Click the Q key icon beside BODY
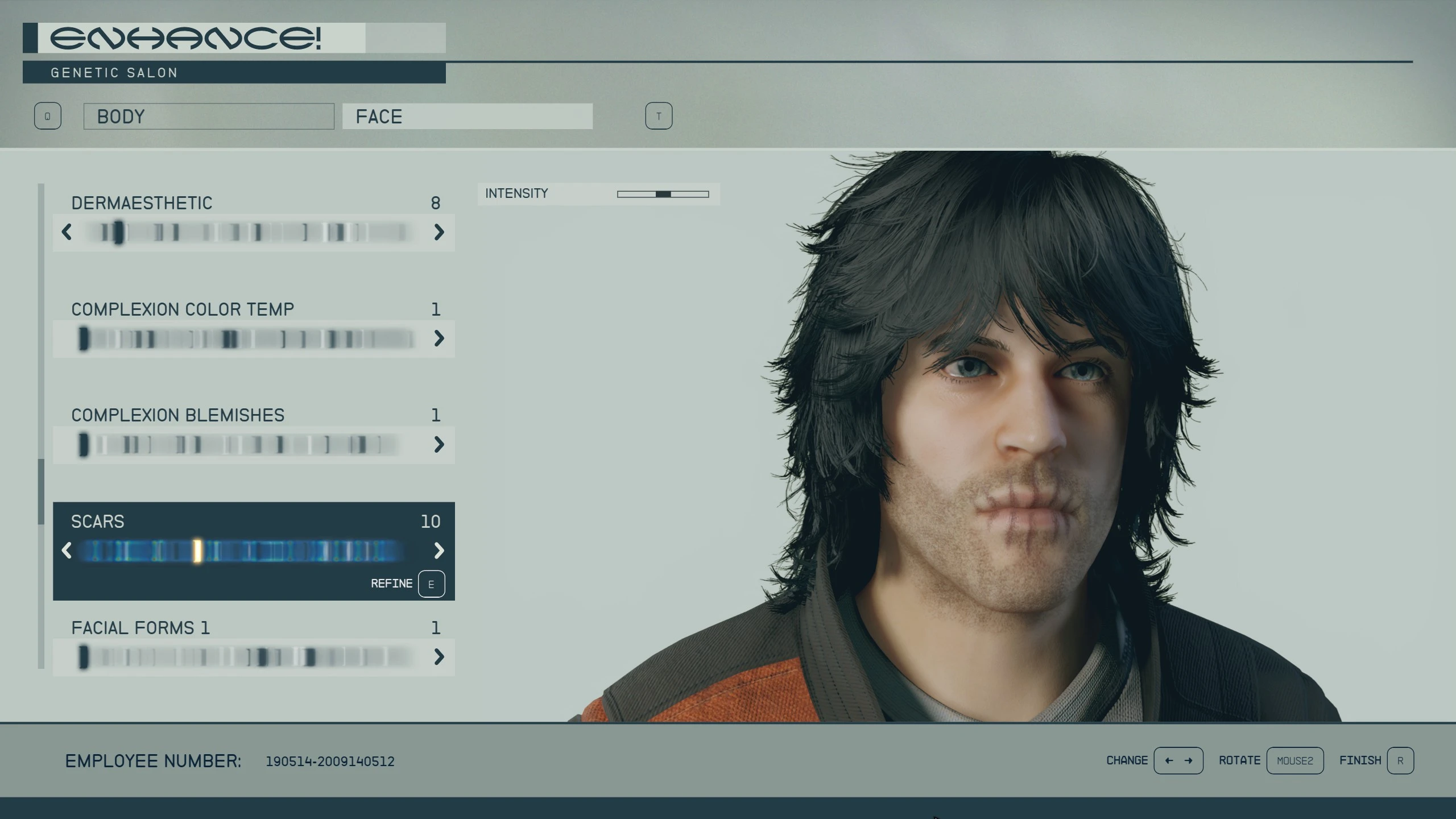The width and height of the screenshot is (1456, 819). point(47,116)
